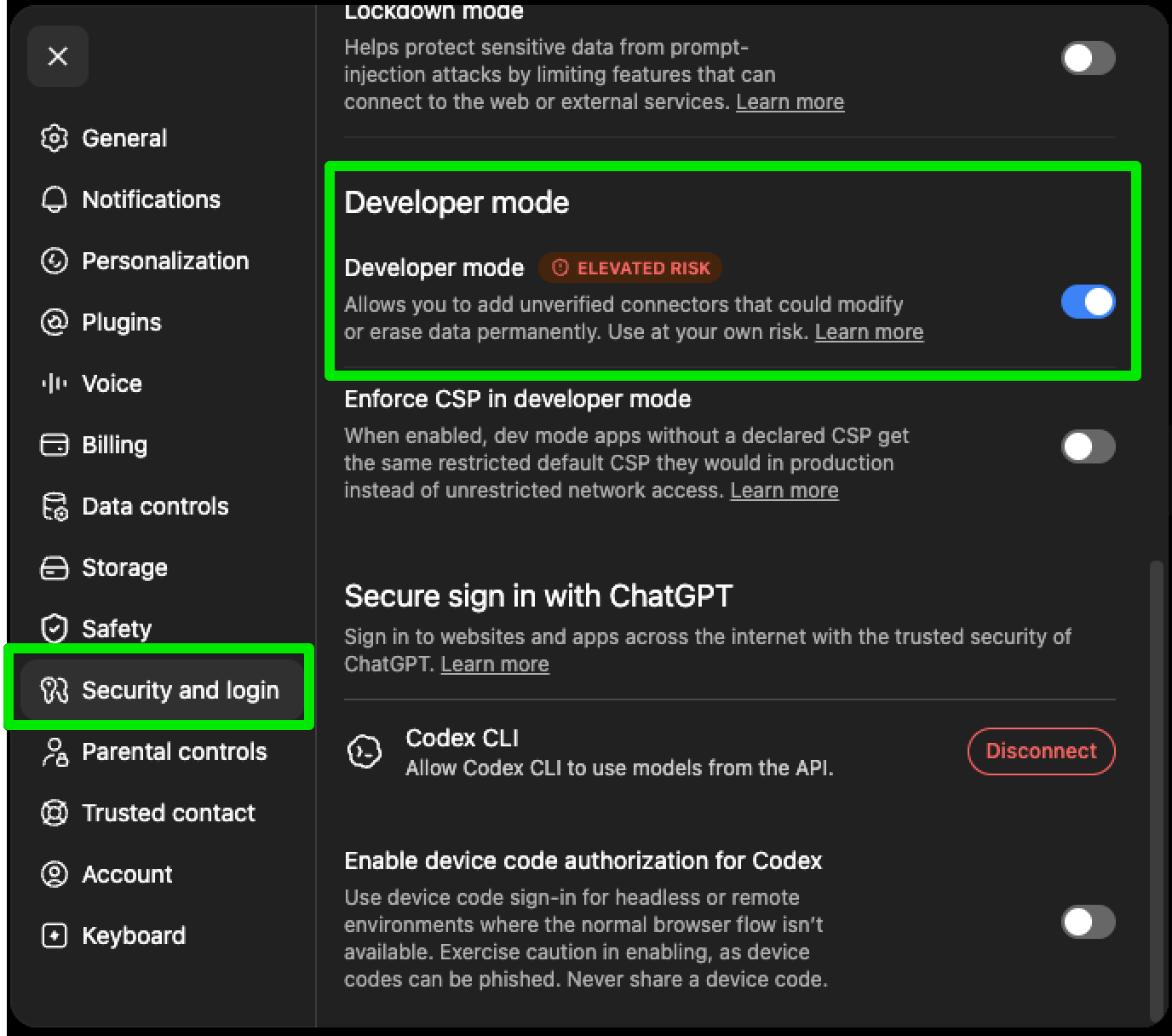
Task: Open Data controls settings
Action: [162, 506]
